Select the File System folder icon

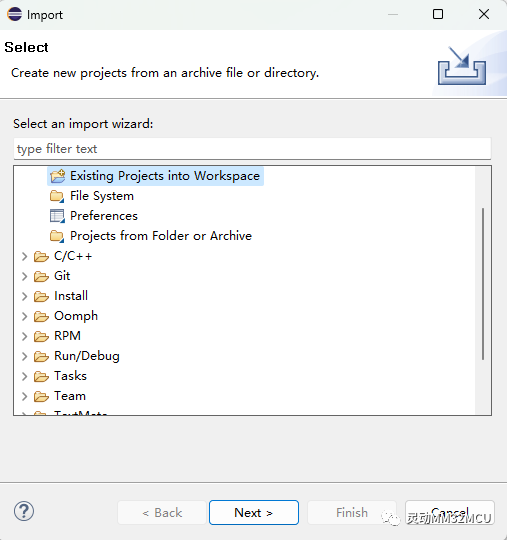[x=57, y=196]
